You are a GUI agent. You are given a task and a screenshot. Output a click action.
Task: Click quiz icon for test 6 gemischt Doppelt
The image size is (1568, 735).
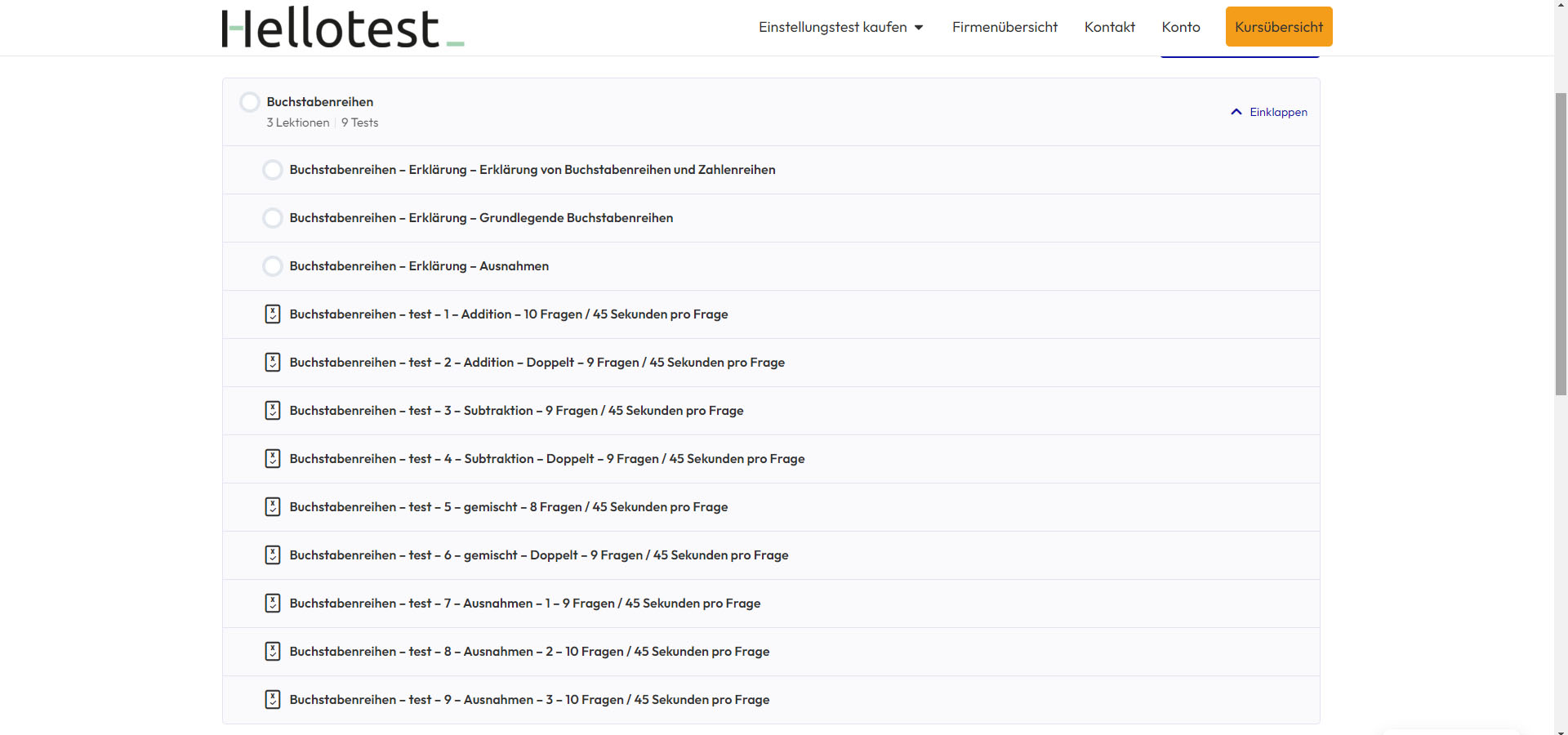tap(273, 555)
